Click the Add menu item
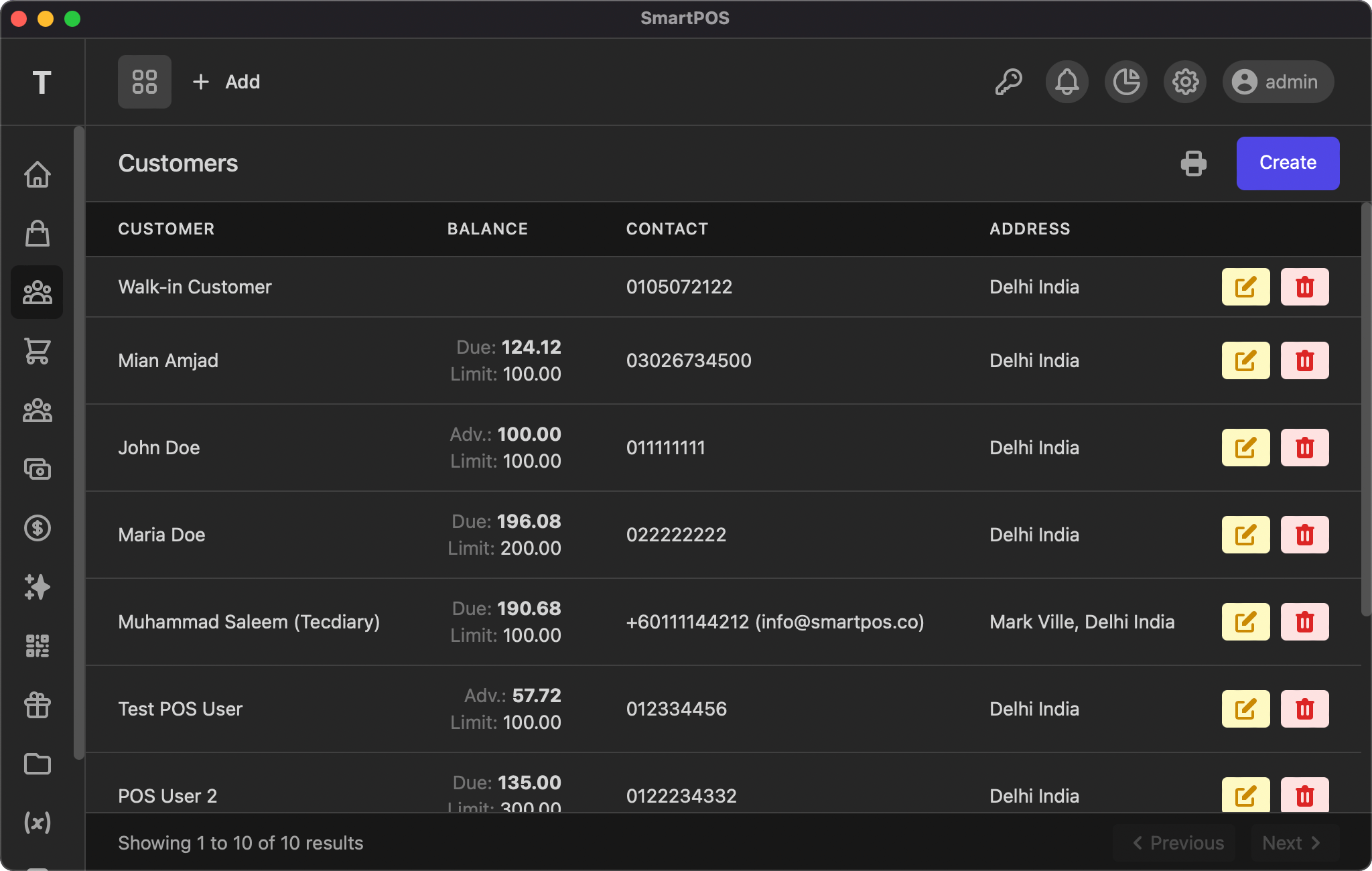1372x871 pixels. tap(226, 82)
